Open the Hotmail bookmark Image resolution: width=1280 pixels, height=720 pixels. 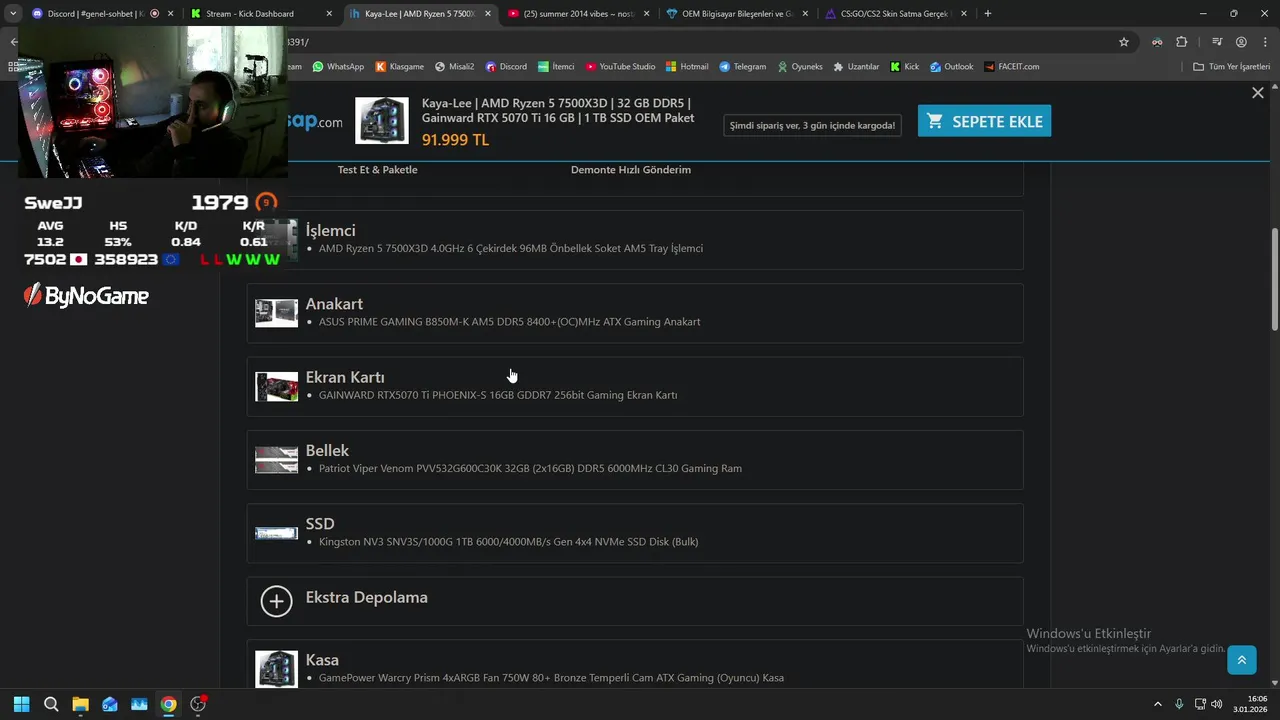[687, 67]
